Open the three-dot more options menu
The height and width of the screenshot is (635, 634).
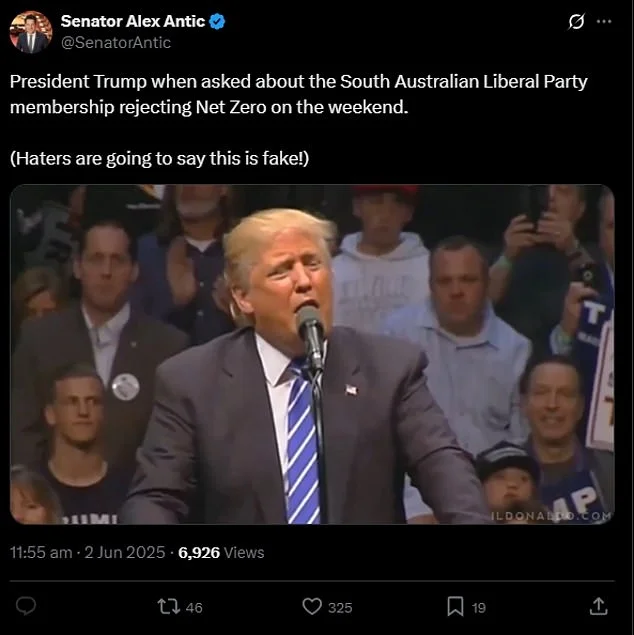[x=604, y=21]
